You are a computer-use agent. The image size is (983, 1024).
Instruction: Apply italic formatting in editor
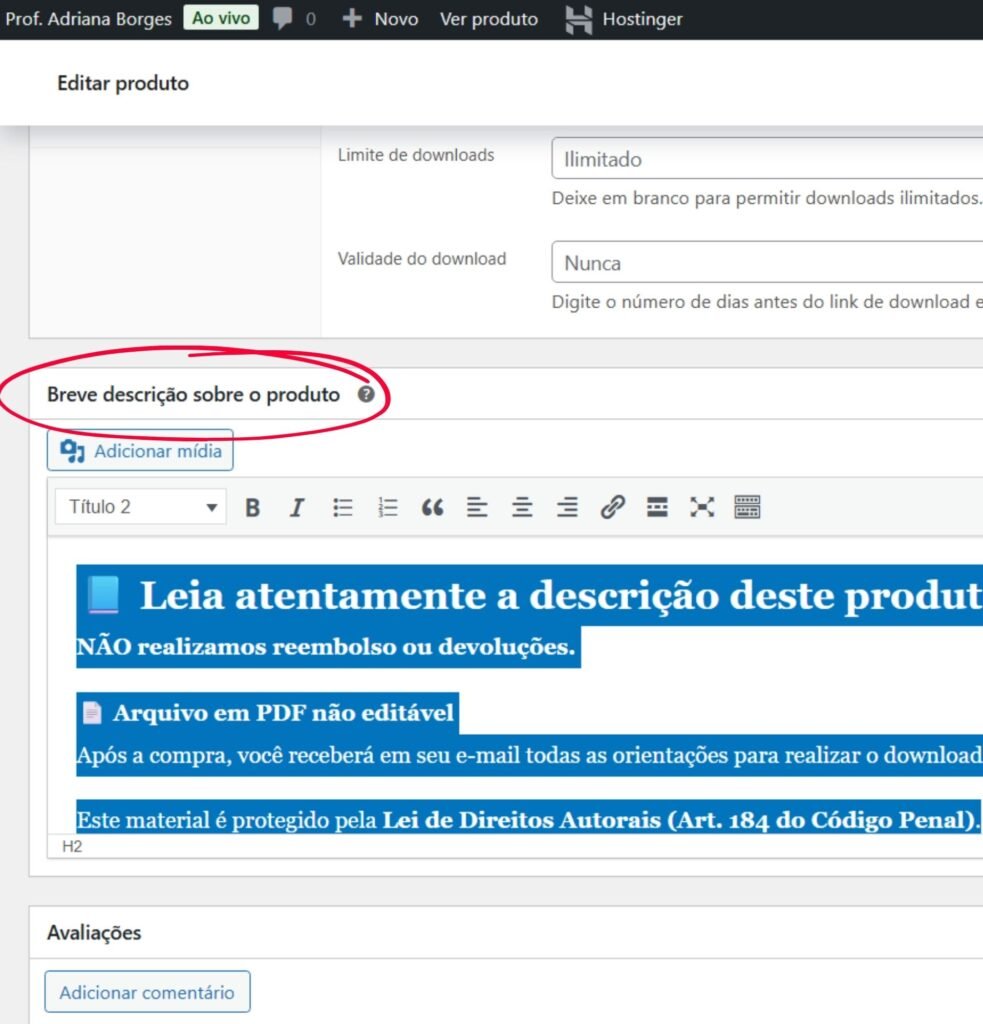click(297, 507)
